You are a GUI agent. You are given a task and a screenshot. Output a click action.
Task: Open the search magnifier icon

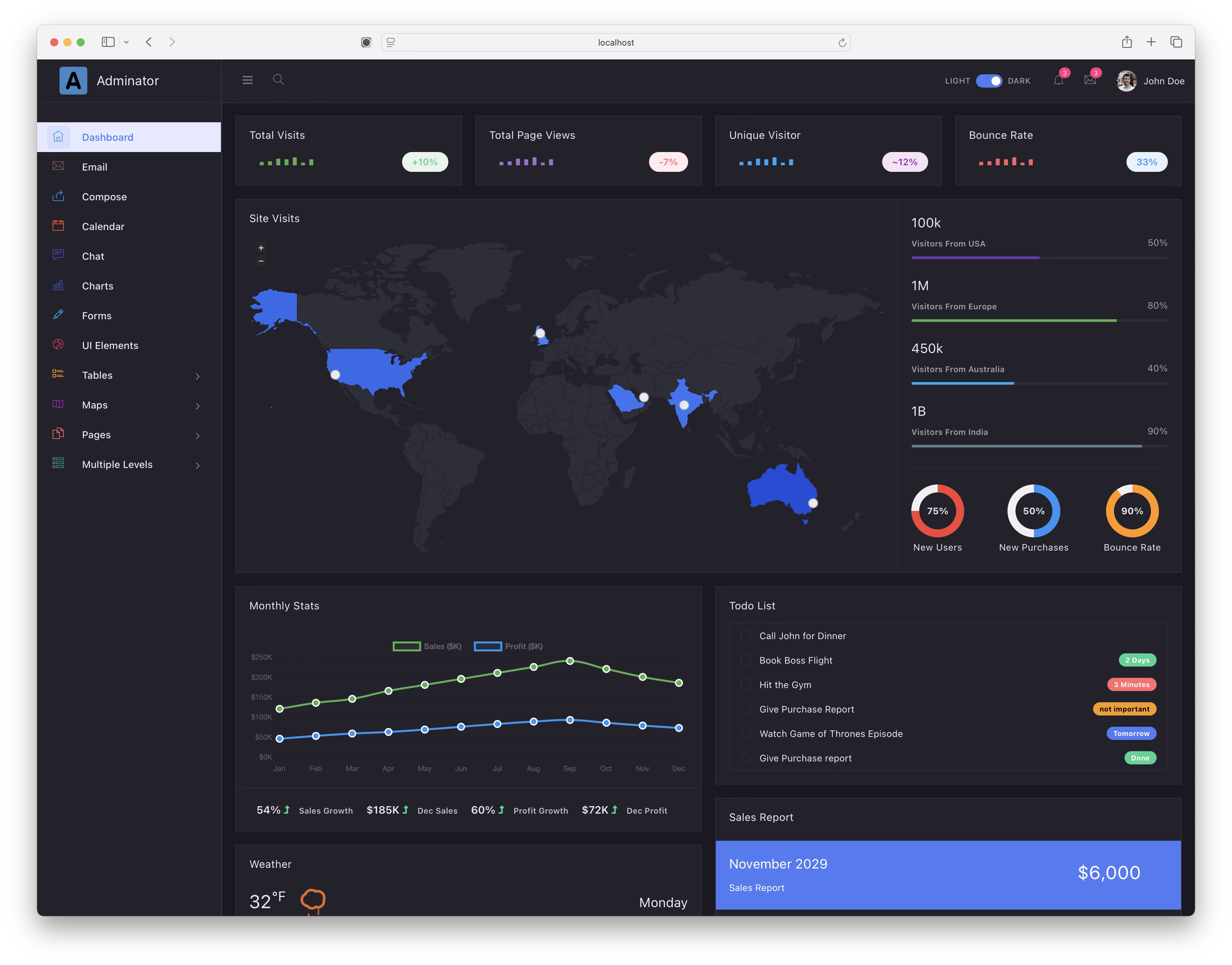pyautogui.click(x=278, y=80)
